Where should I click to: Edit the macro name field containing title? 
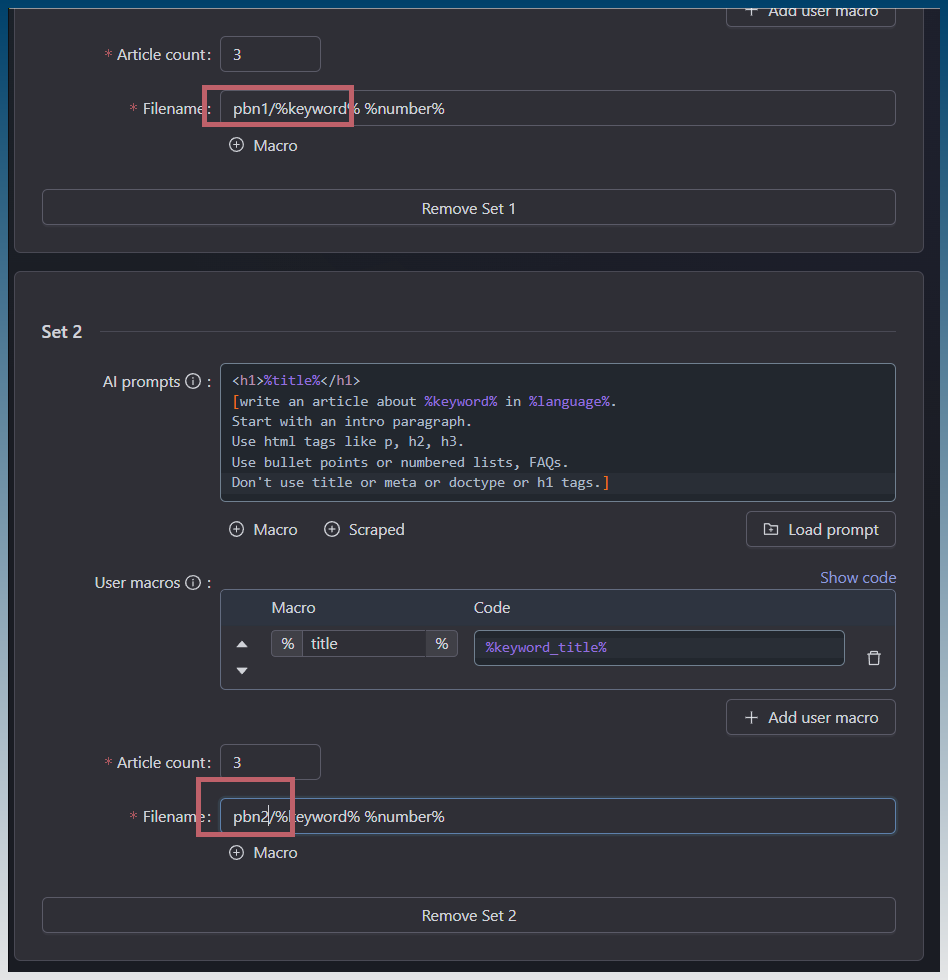[365, 644]
